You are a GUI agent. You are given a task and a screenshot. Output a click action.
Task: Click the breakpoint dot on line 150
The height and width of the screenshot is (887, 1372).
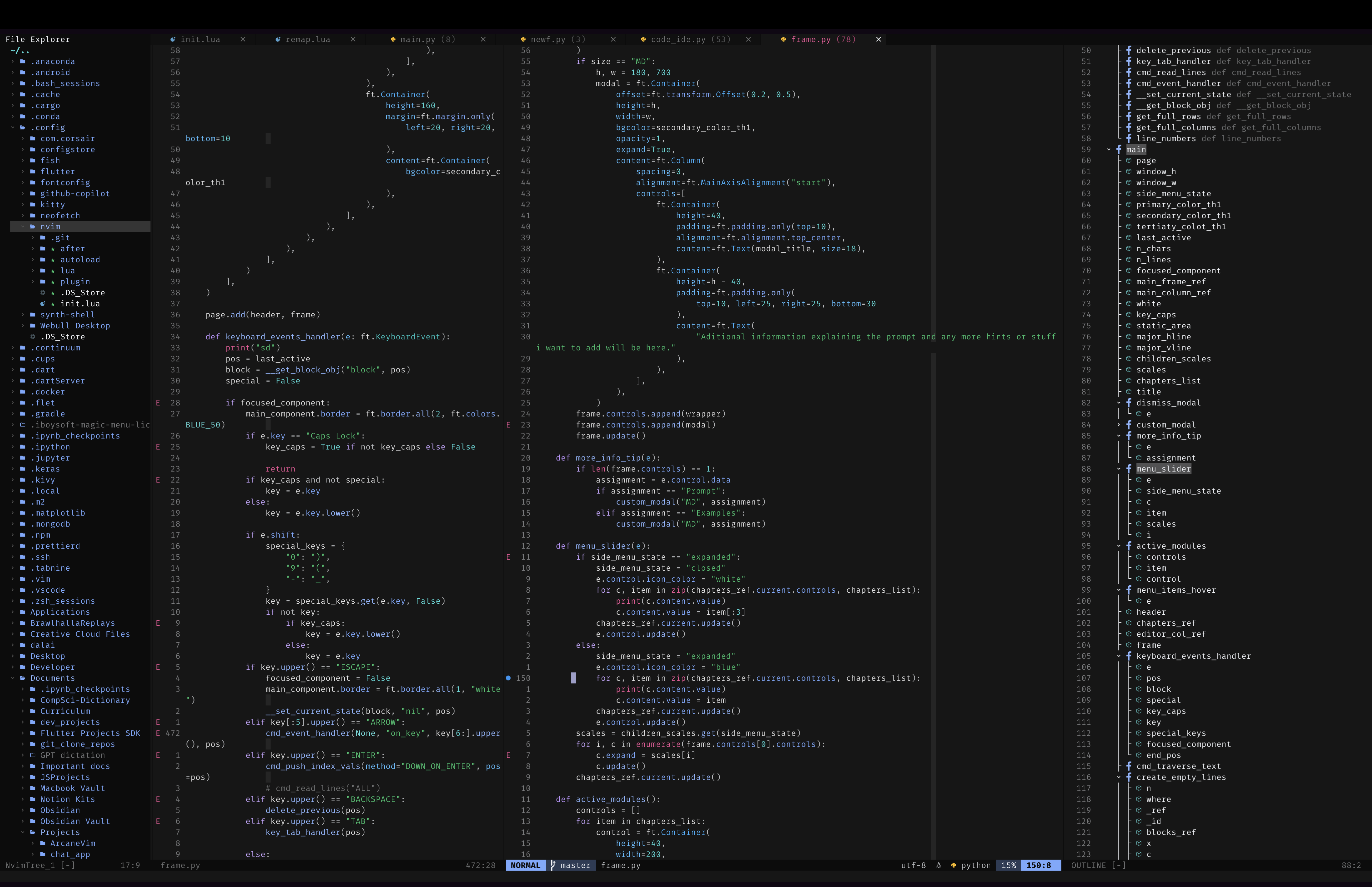coord(508,678)
